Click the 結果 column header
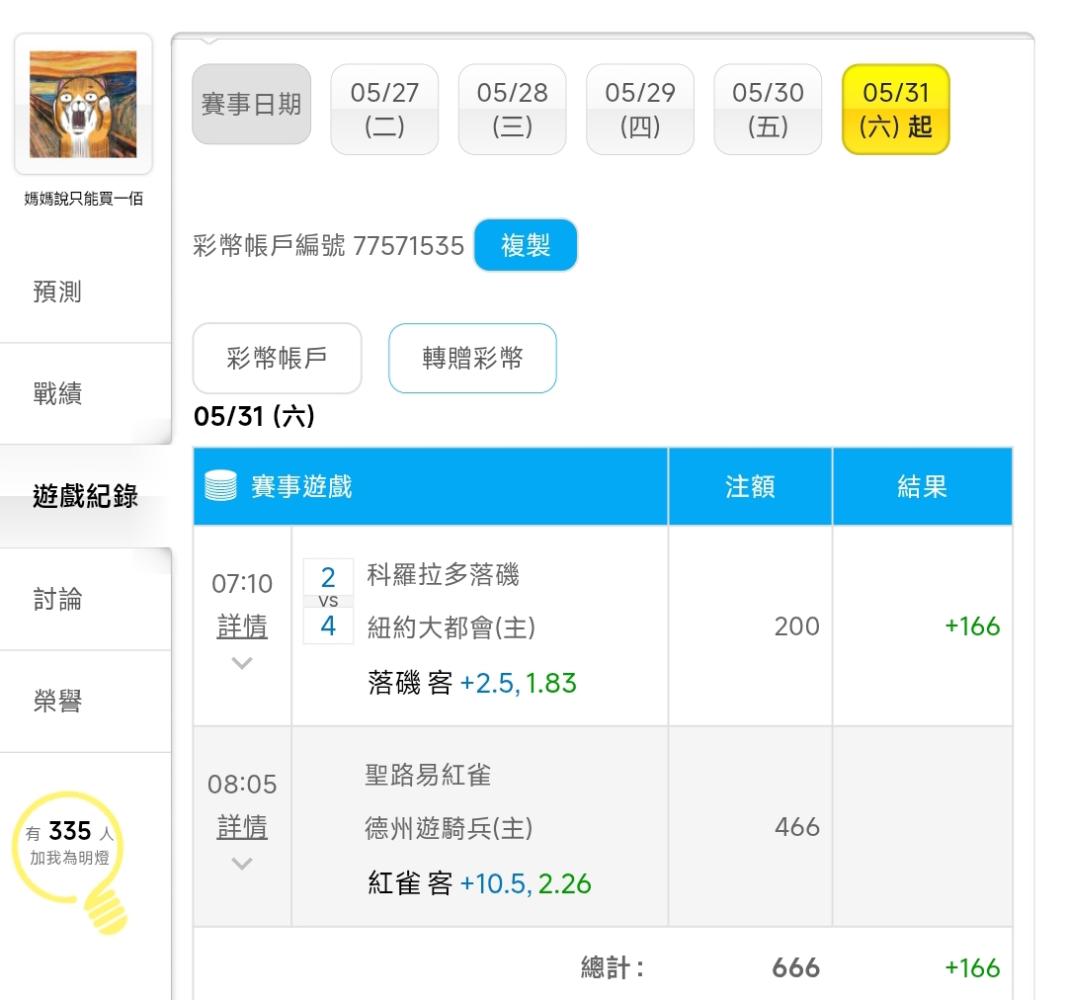This screenshot has width=1067, height=1000. [922, 486]
